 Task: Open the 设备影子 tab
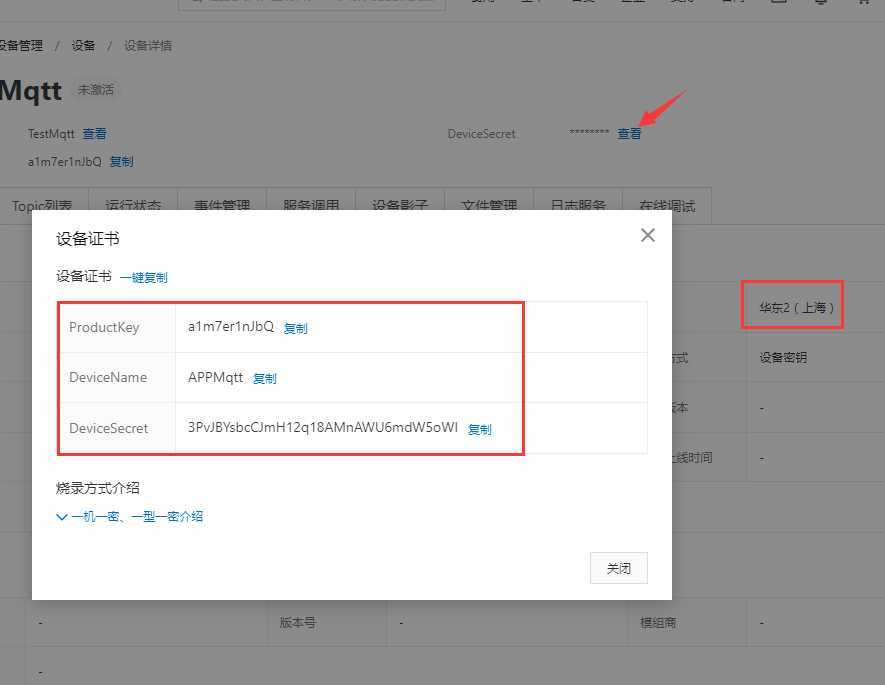point(400,205)
